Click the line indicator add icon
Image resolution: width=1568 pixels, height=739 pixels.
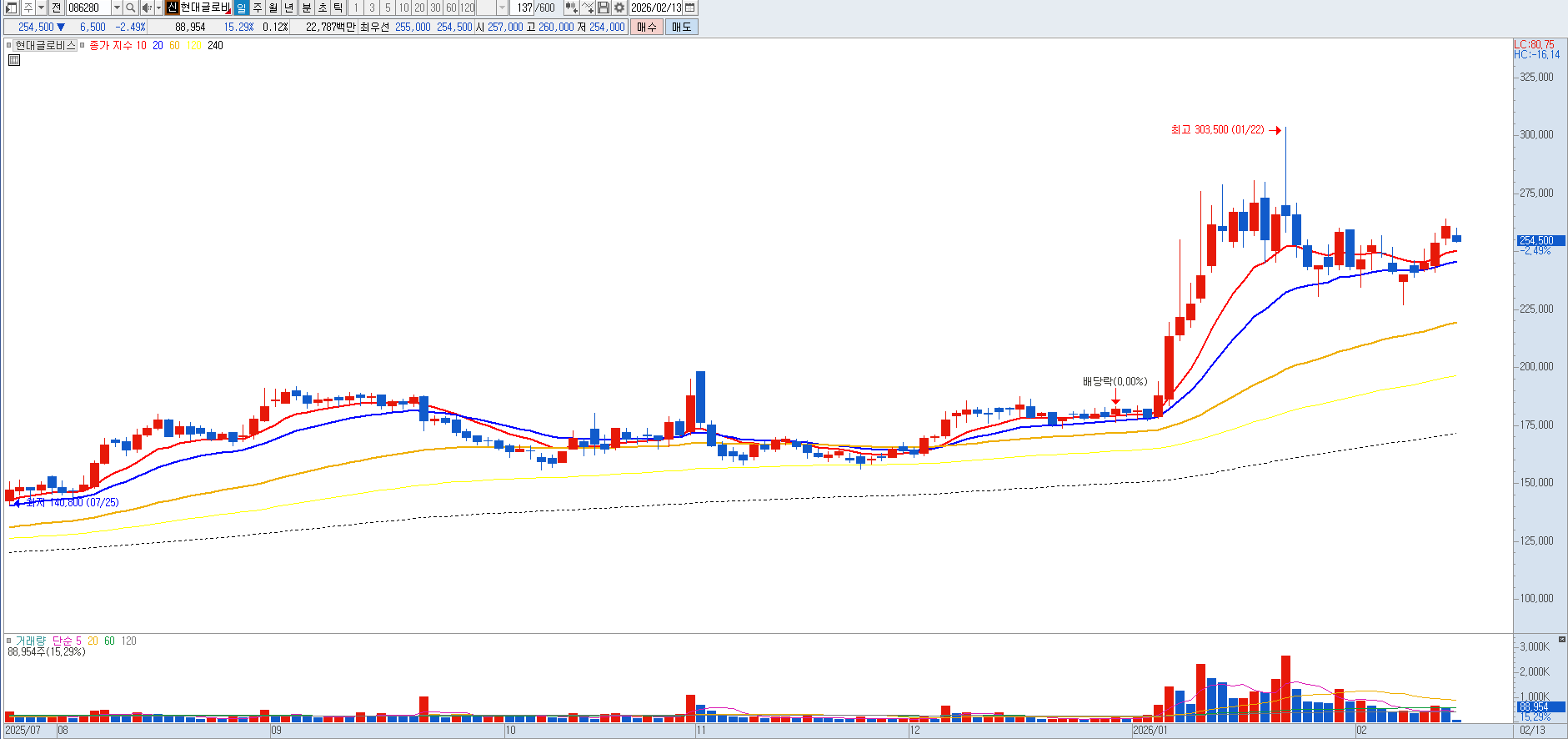[588, 8]
